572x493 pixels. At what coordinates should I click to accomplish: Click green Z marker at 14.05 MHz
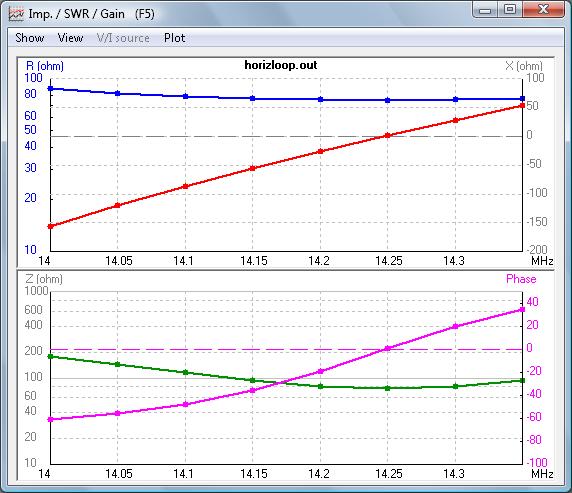tap(117, 364)
